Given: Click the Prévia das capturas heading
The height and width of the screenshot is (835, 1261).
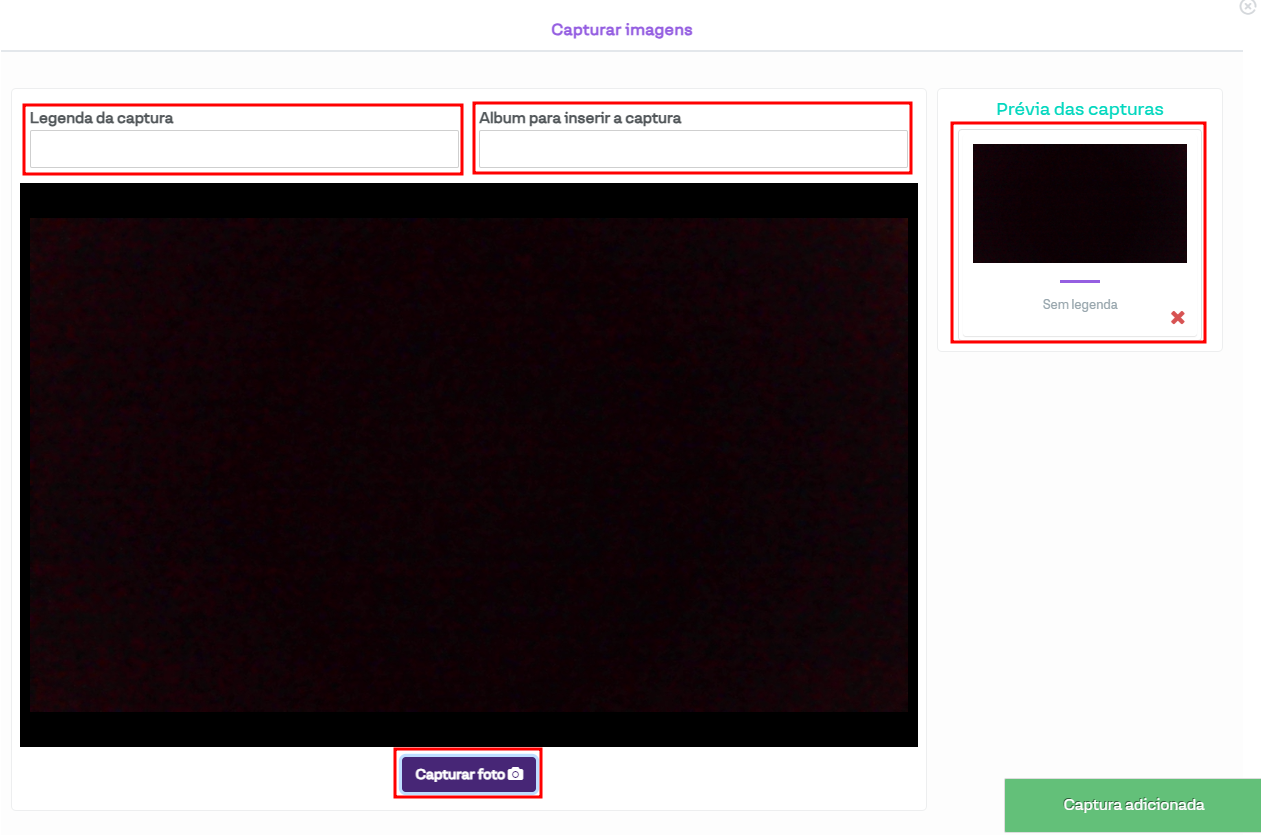Looking at the screenshot, I should tap(1079, 109).
